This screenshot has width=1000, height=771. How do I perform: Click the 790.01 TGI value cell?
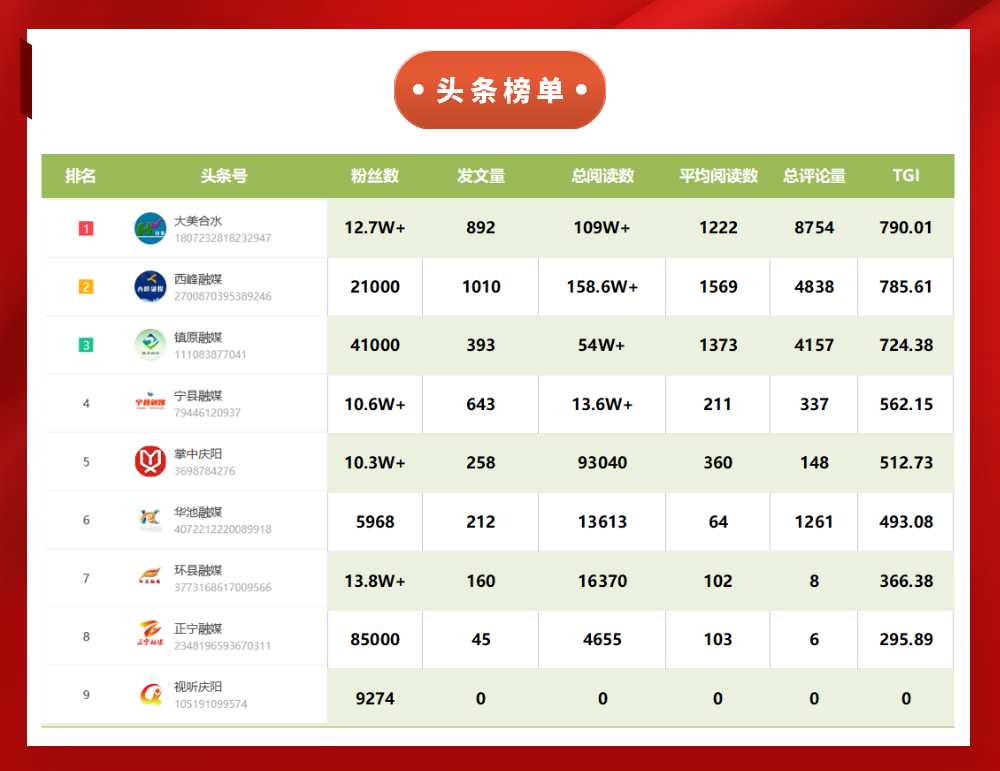906,228
